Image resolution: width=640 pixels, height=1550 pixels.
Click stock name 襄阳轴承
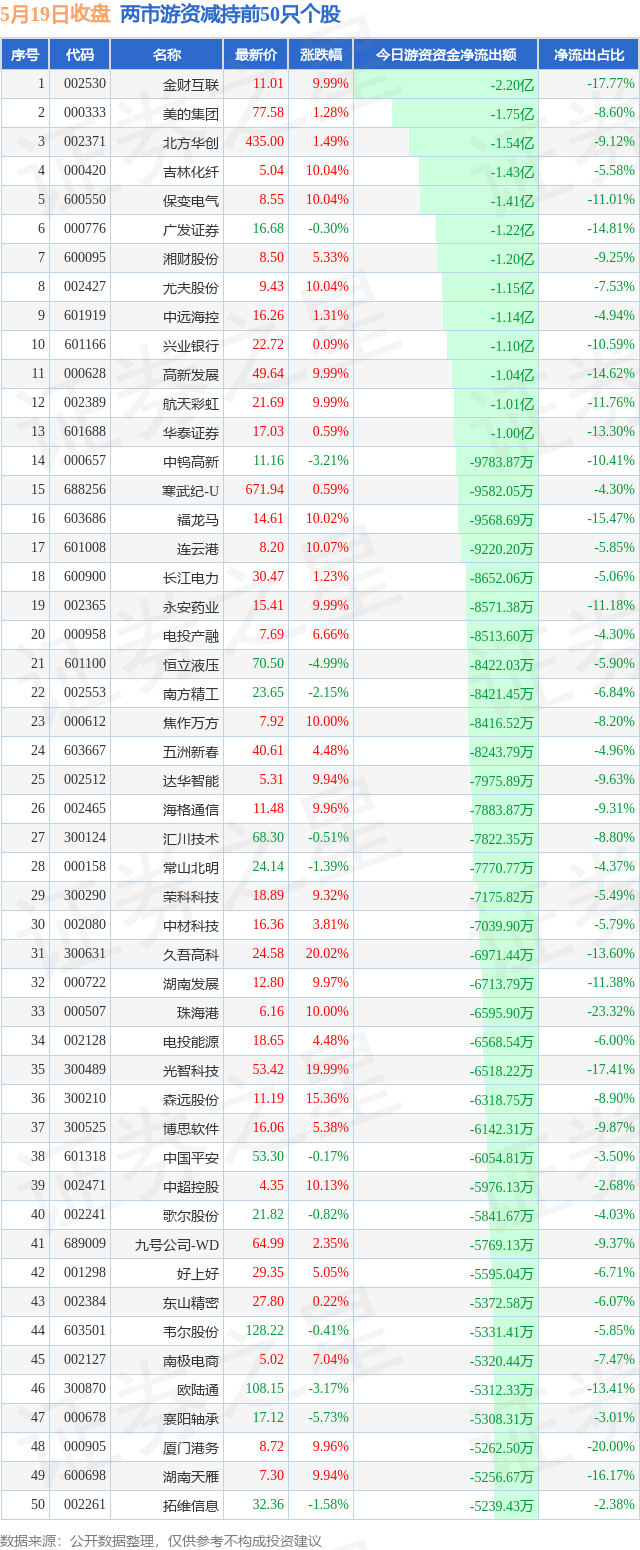tap(192, 1418)
